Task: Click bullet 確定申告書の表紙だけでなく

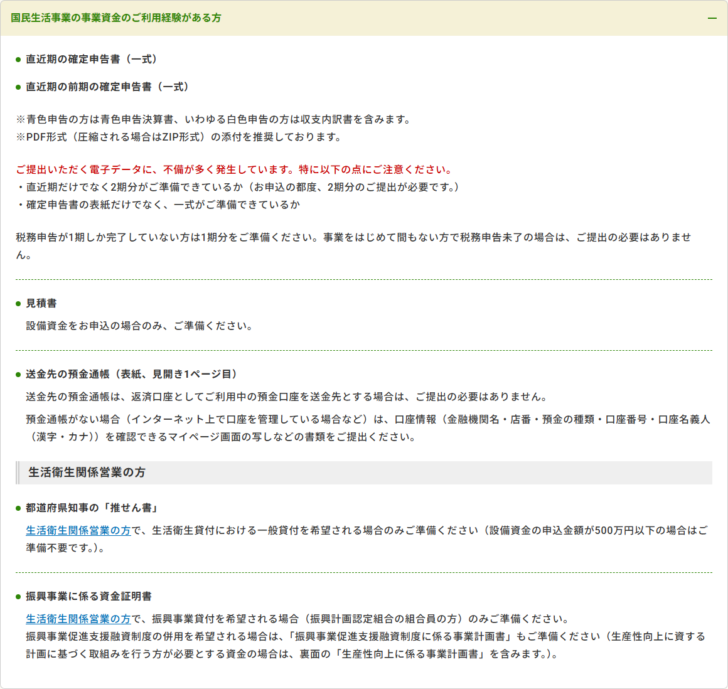Action: [x=158, y=205]
